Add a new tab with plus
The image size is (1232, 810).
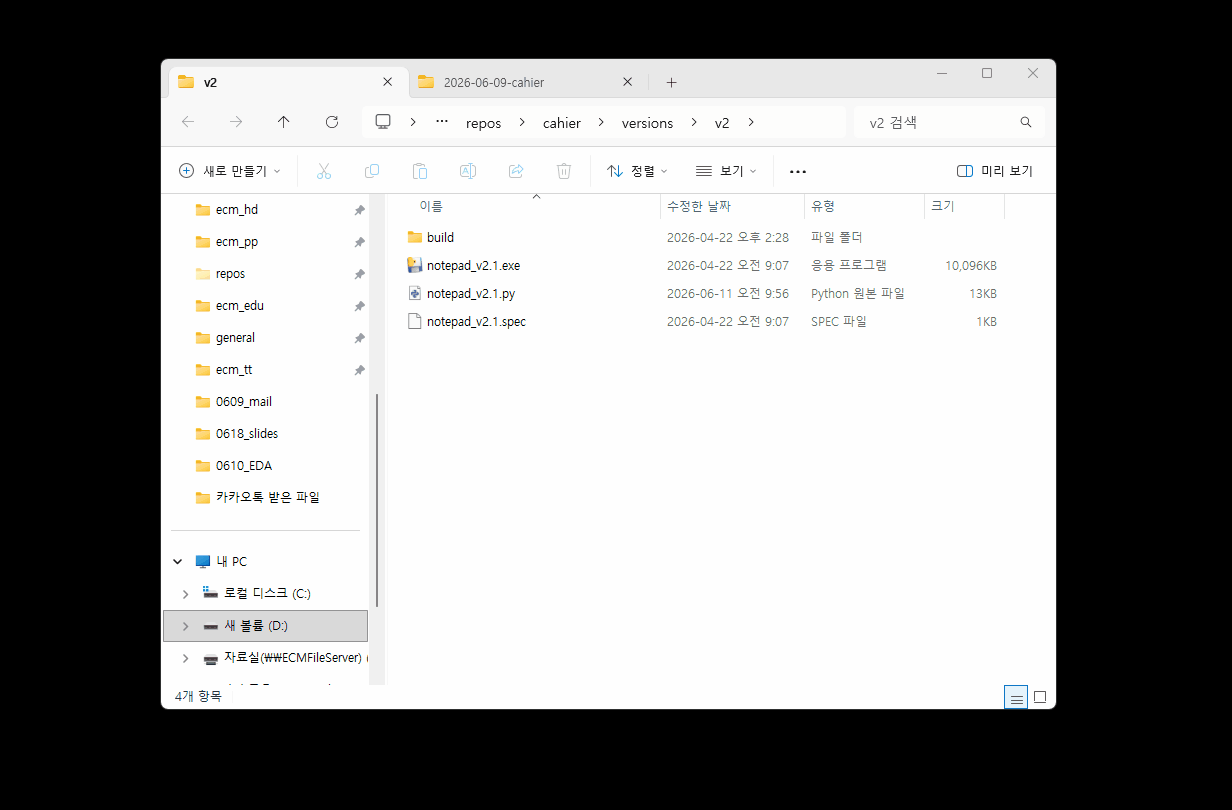coord(671,82)
